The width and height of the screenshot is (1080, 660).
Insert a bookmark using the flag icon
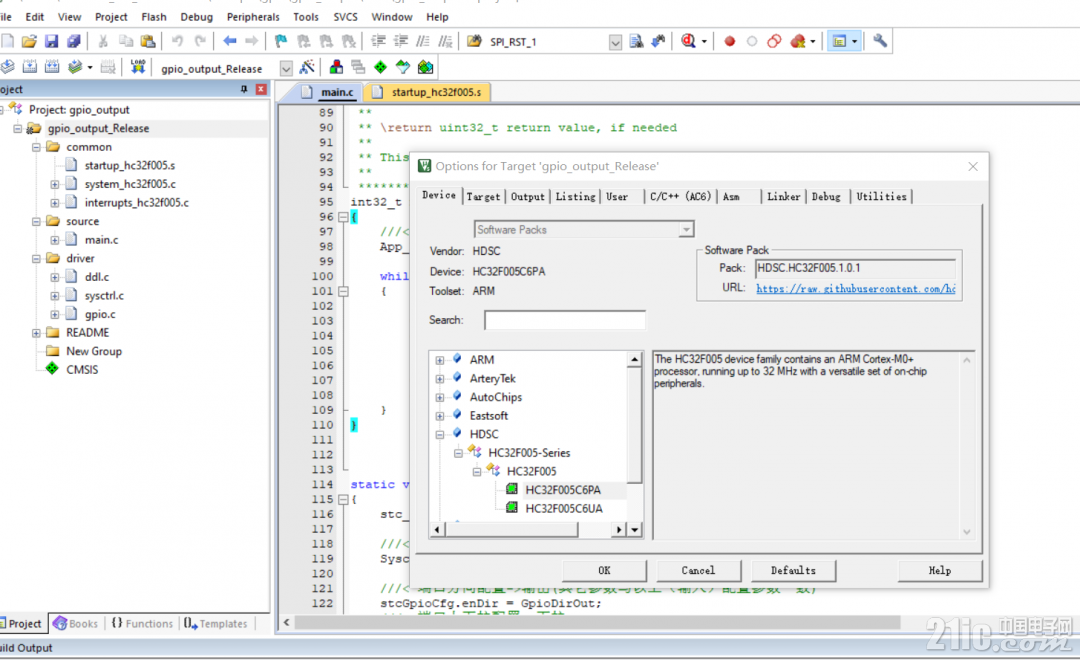coord(281,41)
